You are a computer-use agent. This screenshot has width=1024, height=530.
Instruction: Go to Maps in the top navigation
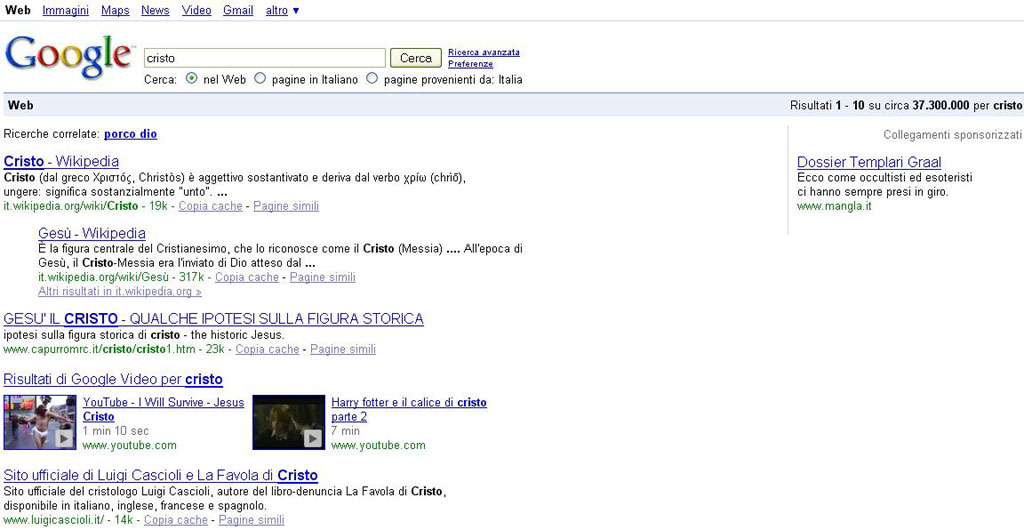pos(115,10)
